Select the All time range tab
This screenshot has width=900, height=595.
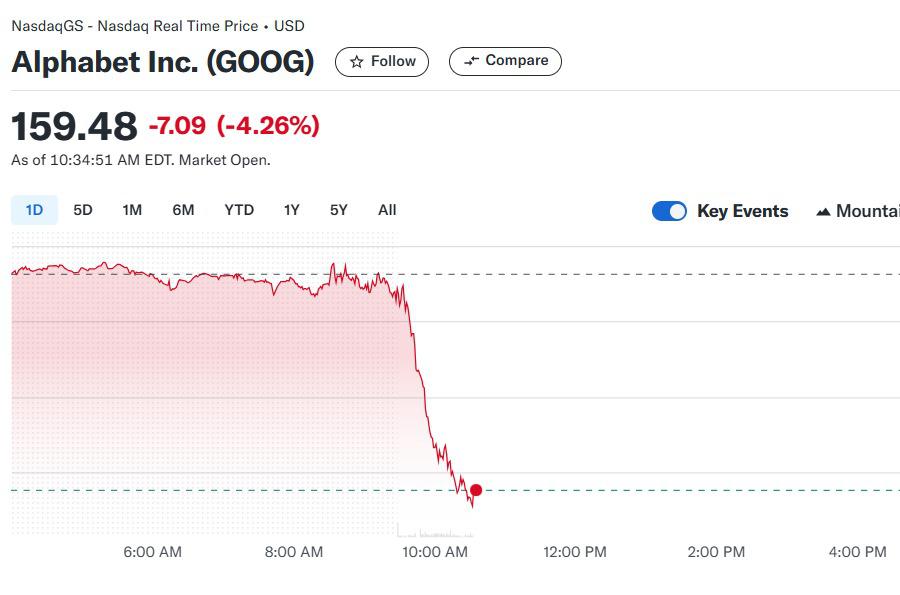387,210
